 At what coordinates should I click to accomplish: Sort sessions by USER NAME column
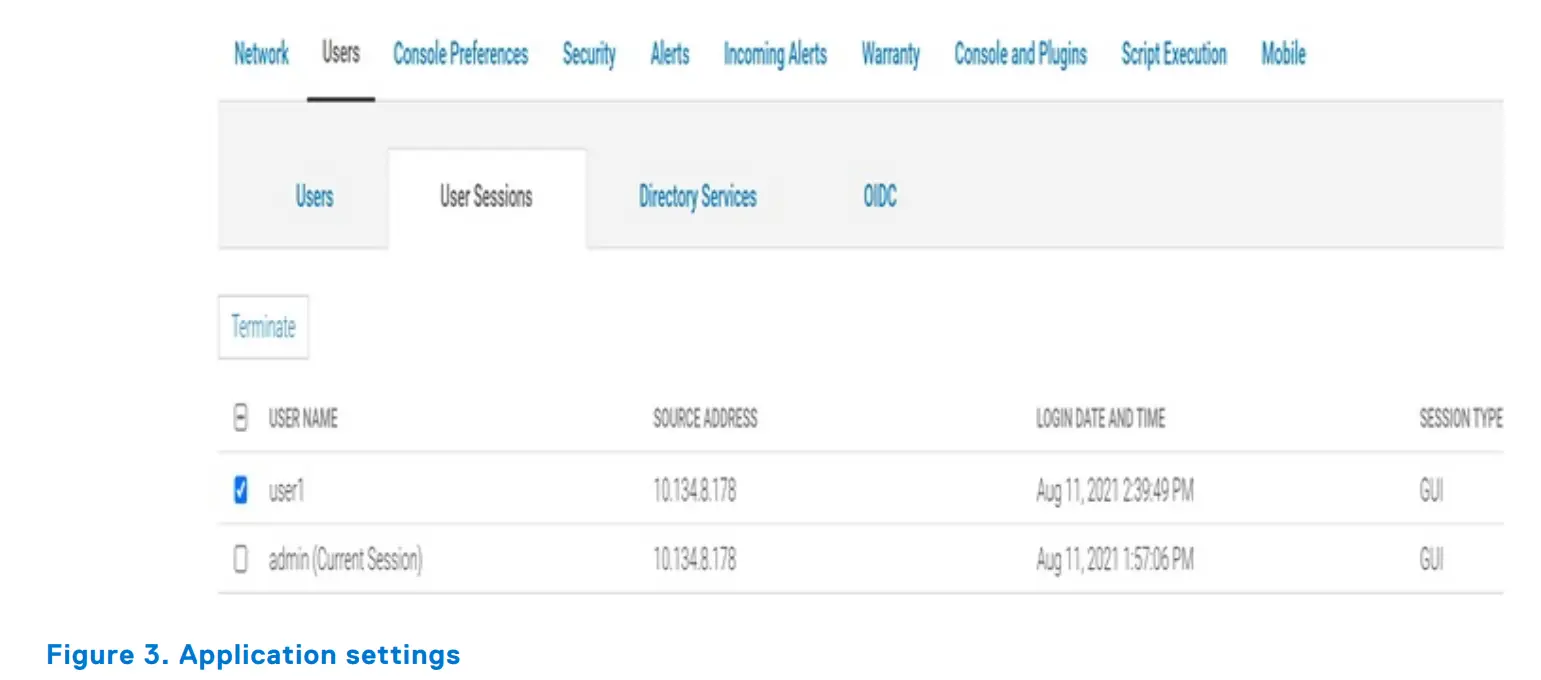point(303,418)
